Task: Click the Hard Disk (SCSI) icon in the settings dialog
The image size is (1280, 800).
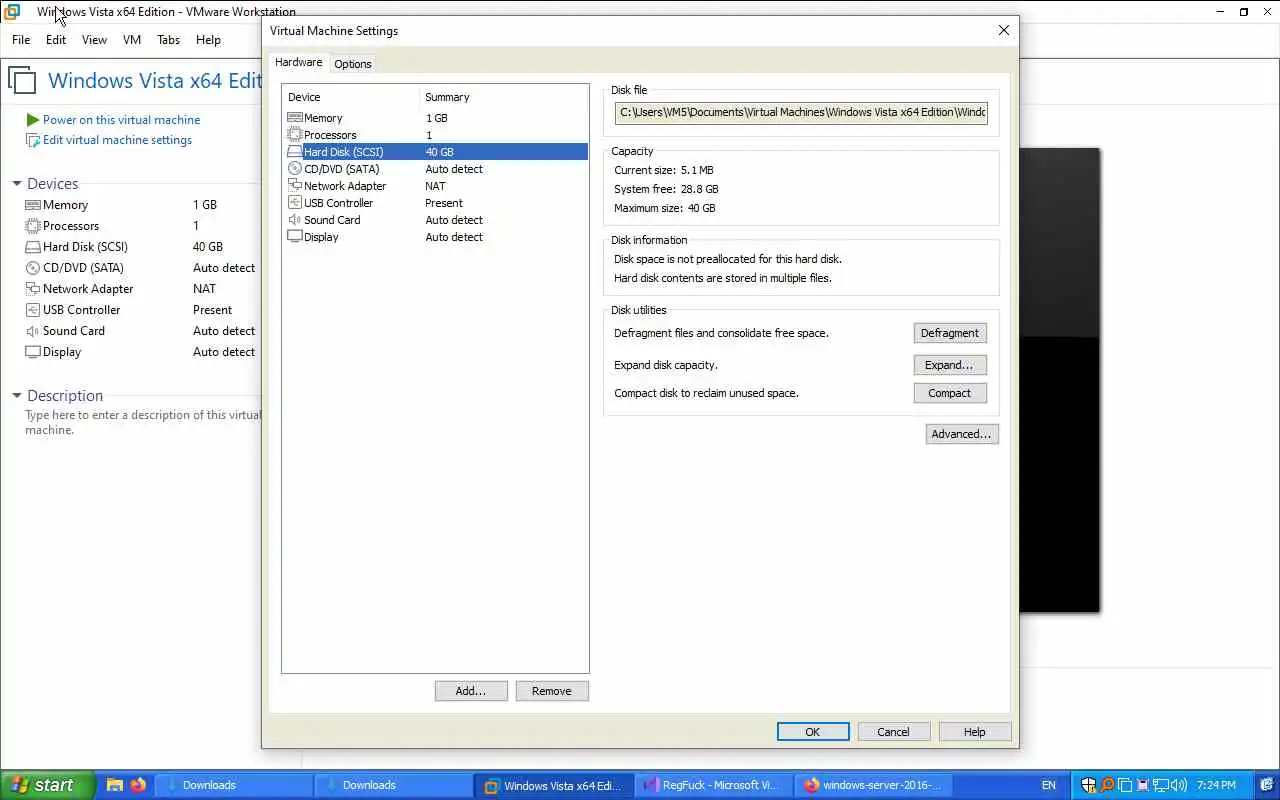Action: [x=294, y=152]
